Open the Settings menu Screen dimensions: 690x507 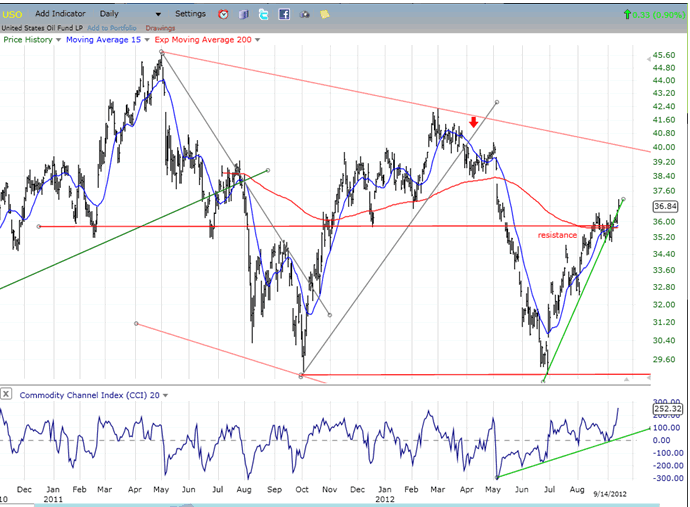(x=190, y=14)
